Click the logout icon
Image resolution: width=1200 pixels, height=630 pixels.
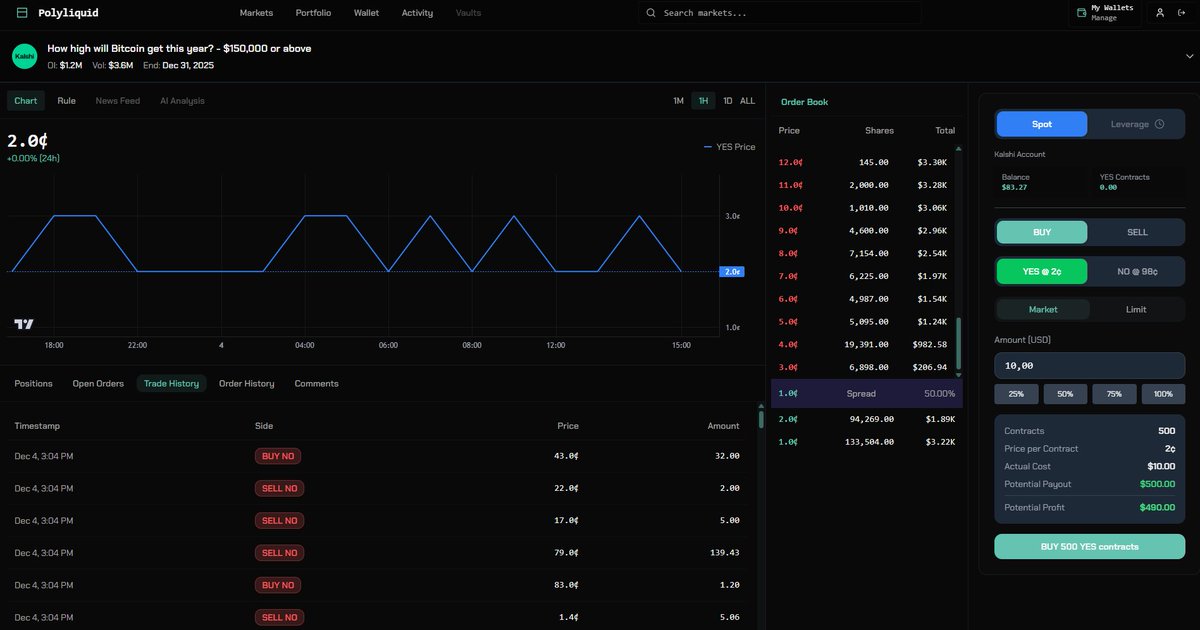[x=1182, y=13]
